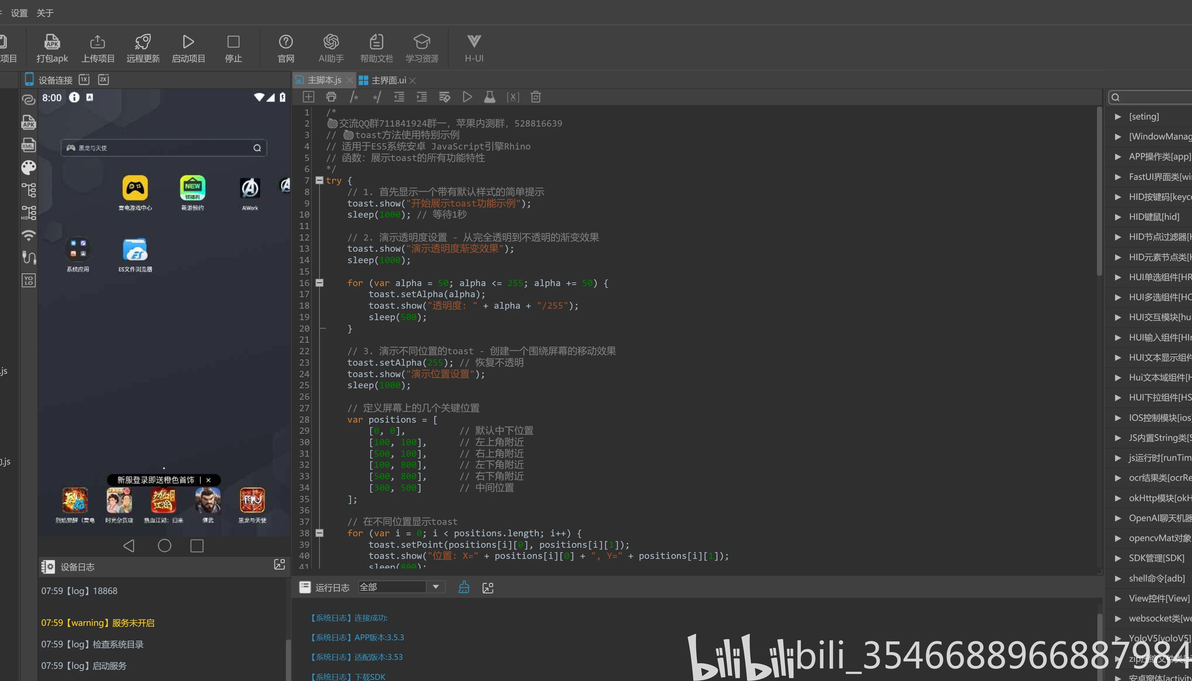The width and height of the screenshot is (1192, 681).
Task: Open the YOLO tool icon
Action: (x=29, y=280)
